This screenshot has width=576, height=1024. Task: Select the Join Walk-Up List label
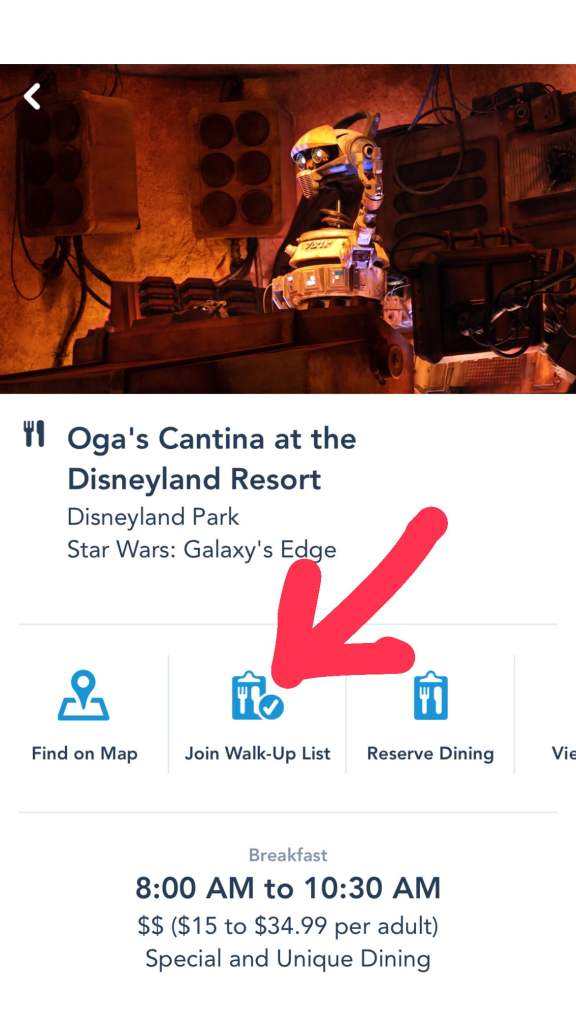(x=257, y=754)
